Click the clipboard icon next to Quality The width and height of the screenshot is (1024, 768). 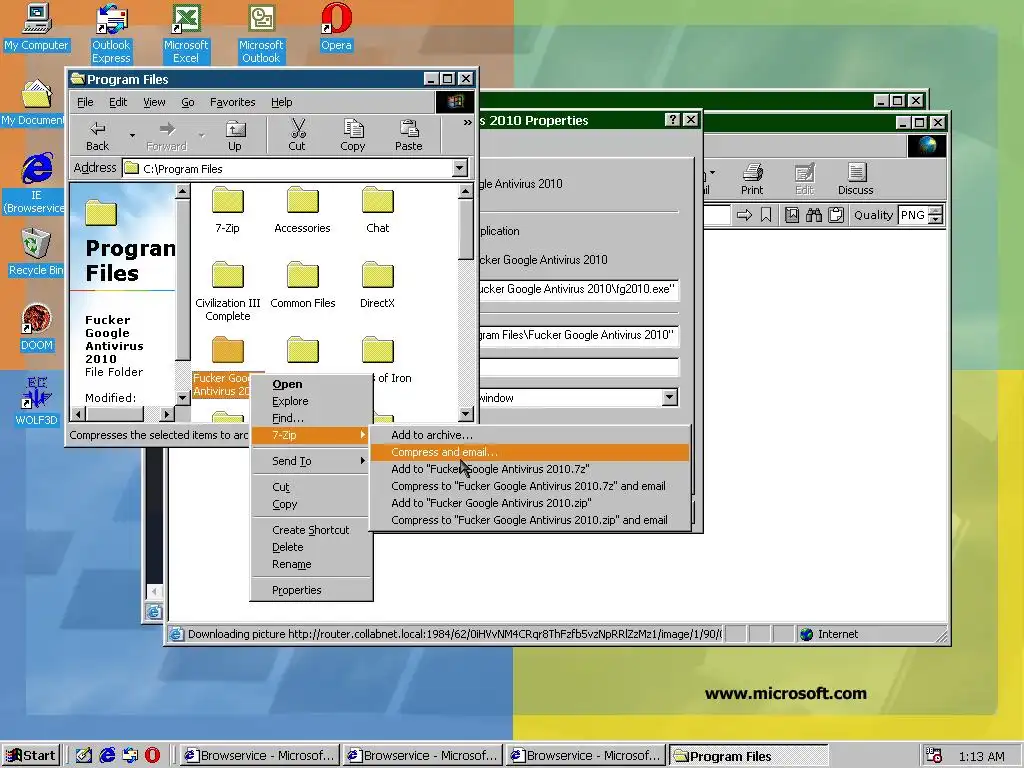click(x=835, y=215)
